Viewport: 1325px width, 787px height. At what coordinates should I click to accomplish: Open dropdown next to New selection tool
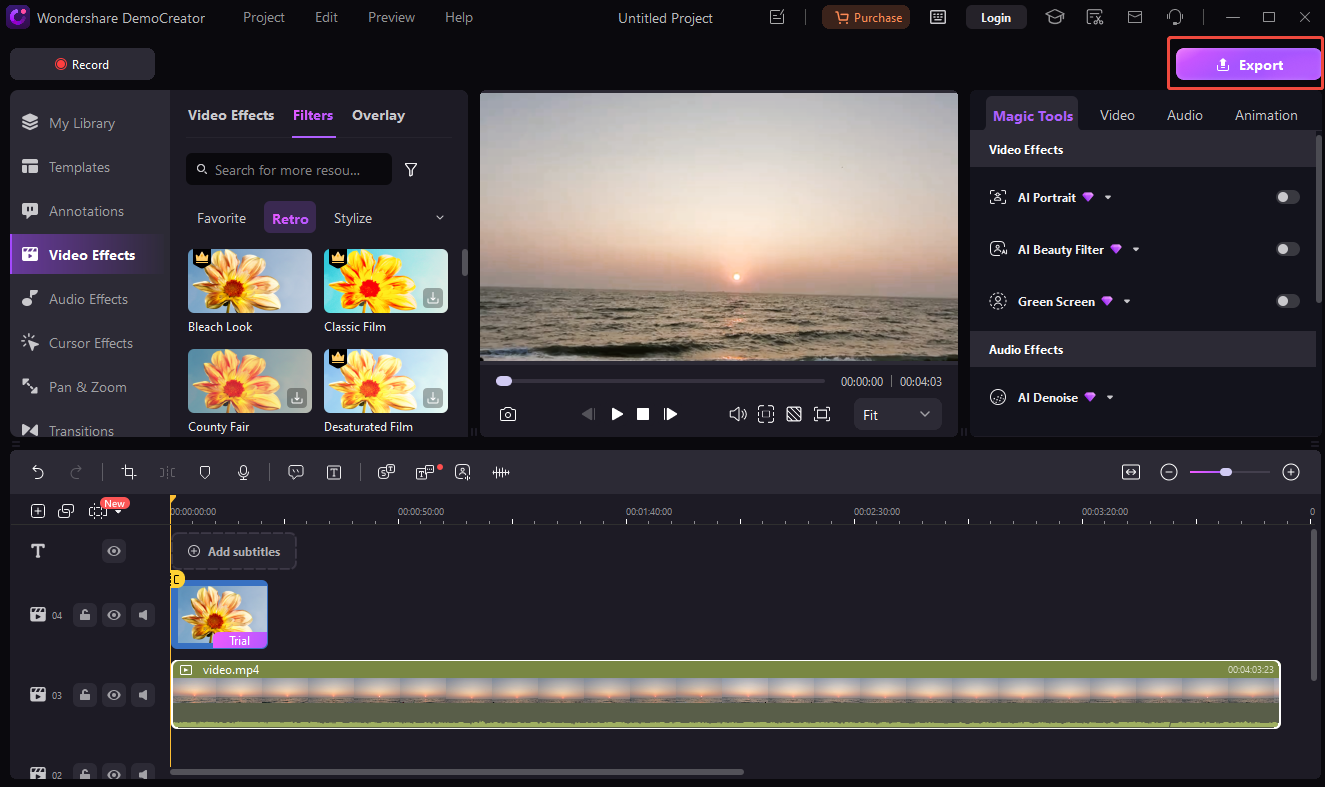click(x=118, y=513)
